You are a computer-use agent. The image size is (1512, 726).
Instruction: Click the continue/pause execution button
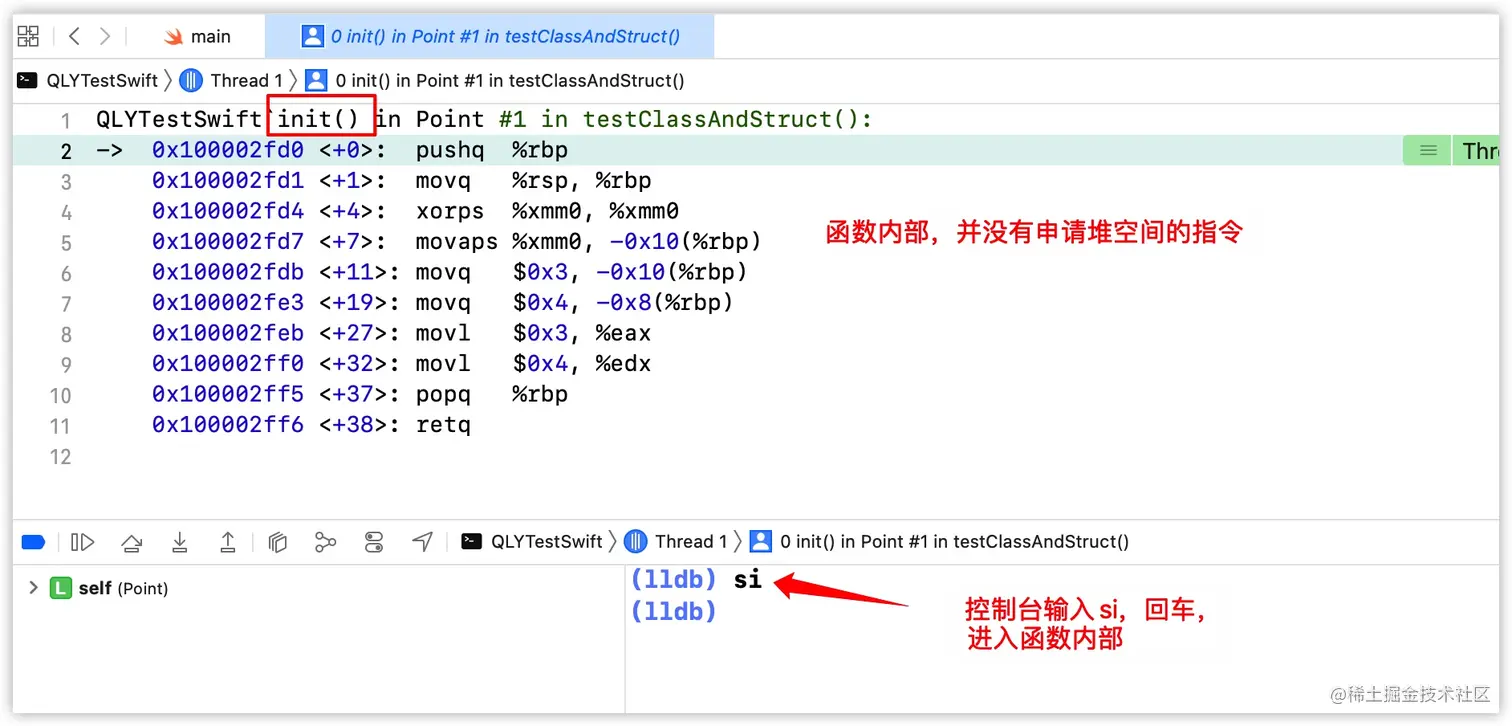(x=82, y=542)
